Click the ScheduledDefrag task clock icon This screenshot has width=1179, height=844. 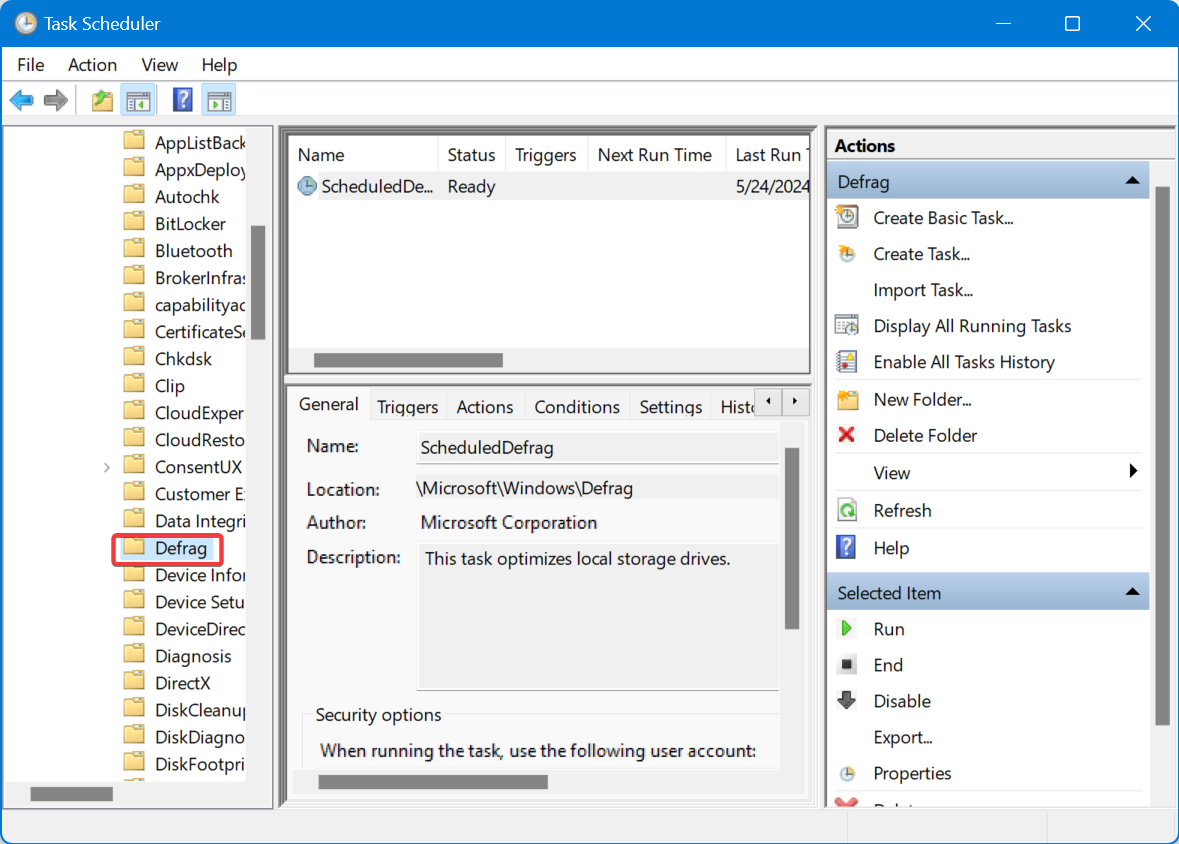click(307, 186)
